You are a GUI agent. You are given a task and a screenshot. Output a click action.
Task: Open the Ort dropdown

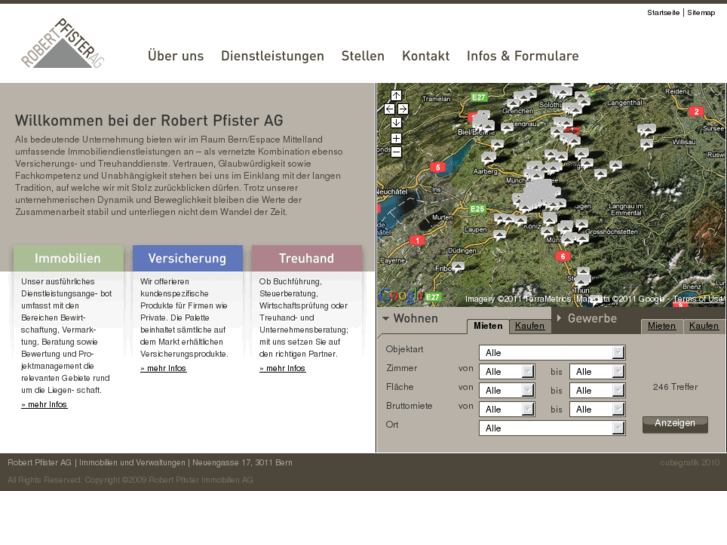coord(552,428)
